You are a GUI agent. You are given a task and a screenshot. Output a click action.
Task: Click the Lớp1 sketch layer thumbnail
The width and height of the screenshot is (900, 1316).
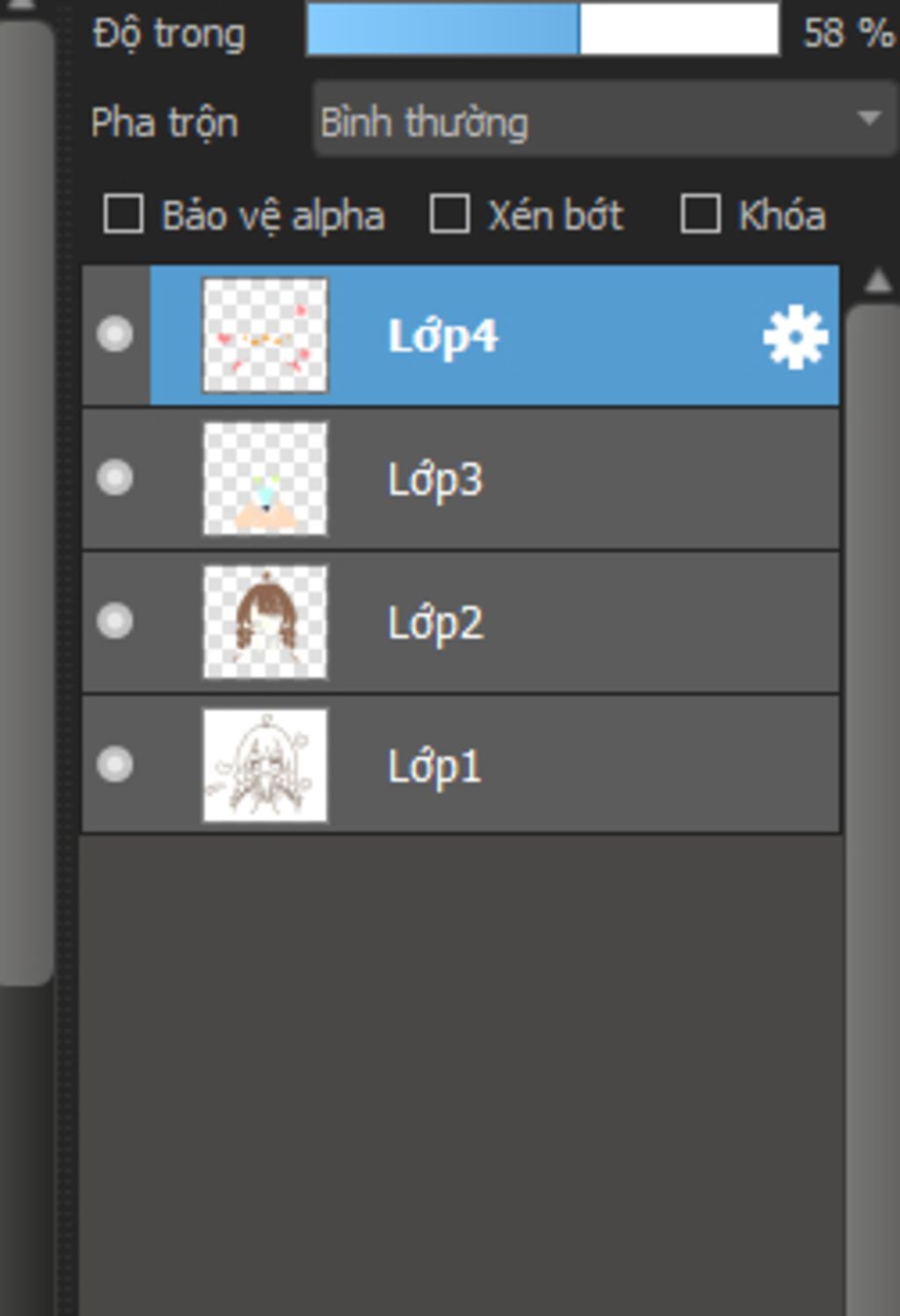(x=265, y=766)
